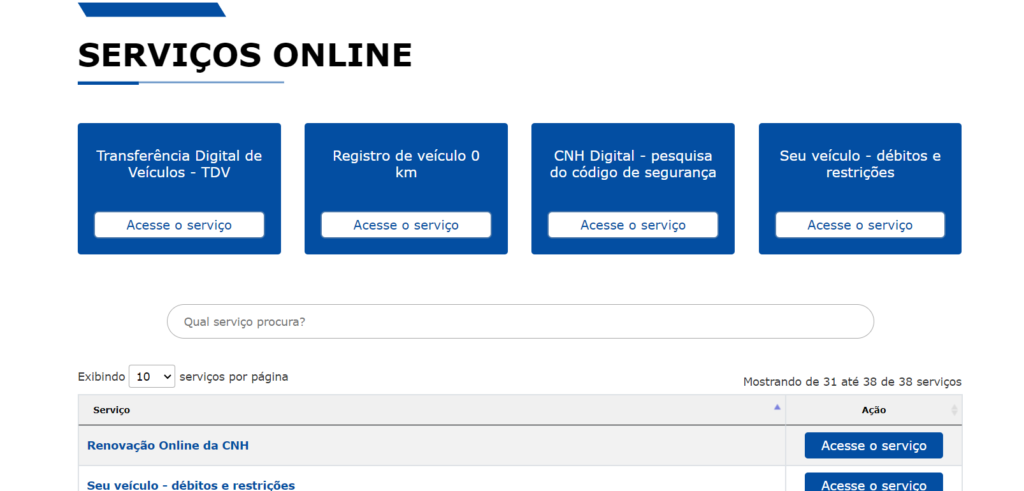Viewport: 1024px width, 491px height.
Task: Sort the table by the Ação header
Action: point(873,410)
